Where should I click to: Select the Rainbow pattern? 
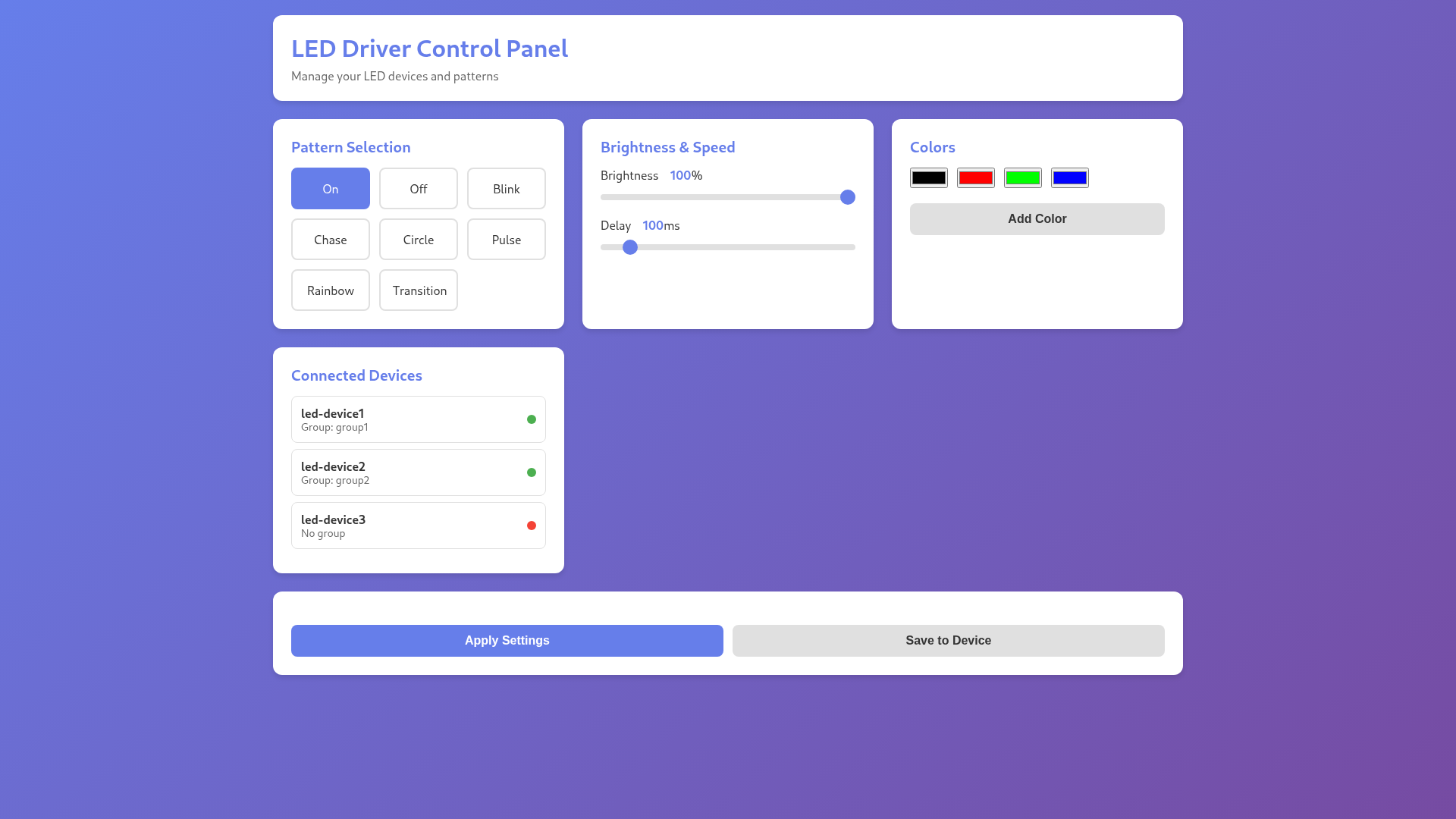331,290
